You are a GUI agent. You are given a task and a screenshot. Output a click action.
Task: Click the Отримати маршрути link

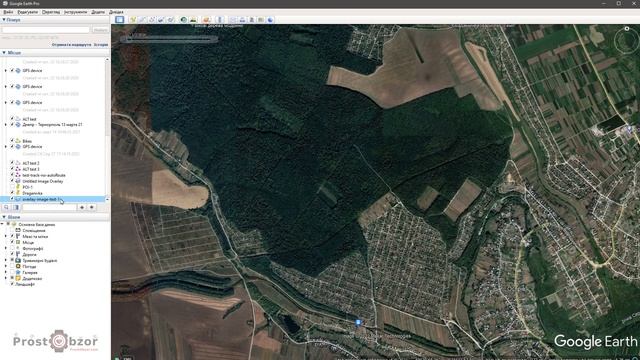tap(71, 44)
